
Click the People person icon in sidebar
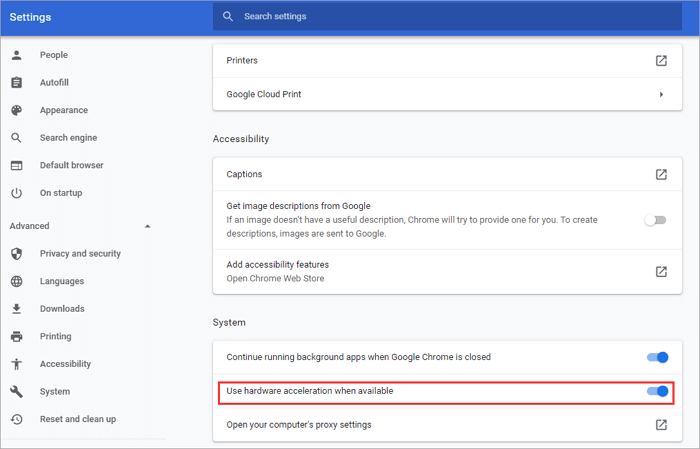coord(17,55)
